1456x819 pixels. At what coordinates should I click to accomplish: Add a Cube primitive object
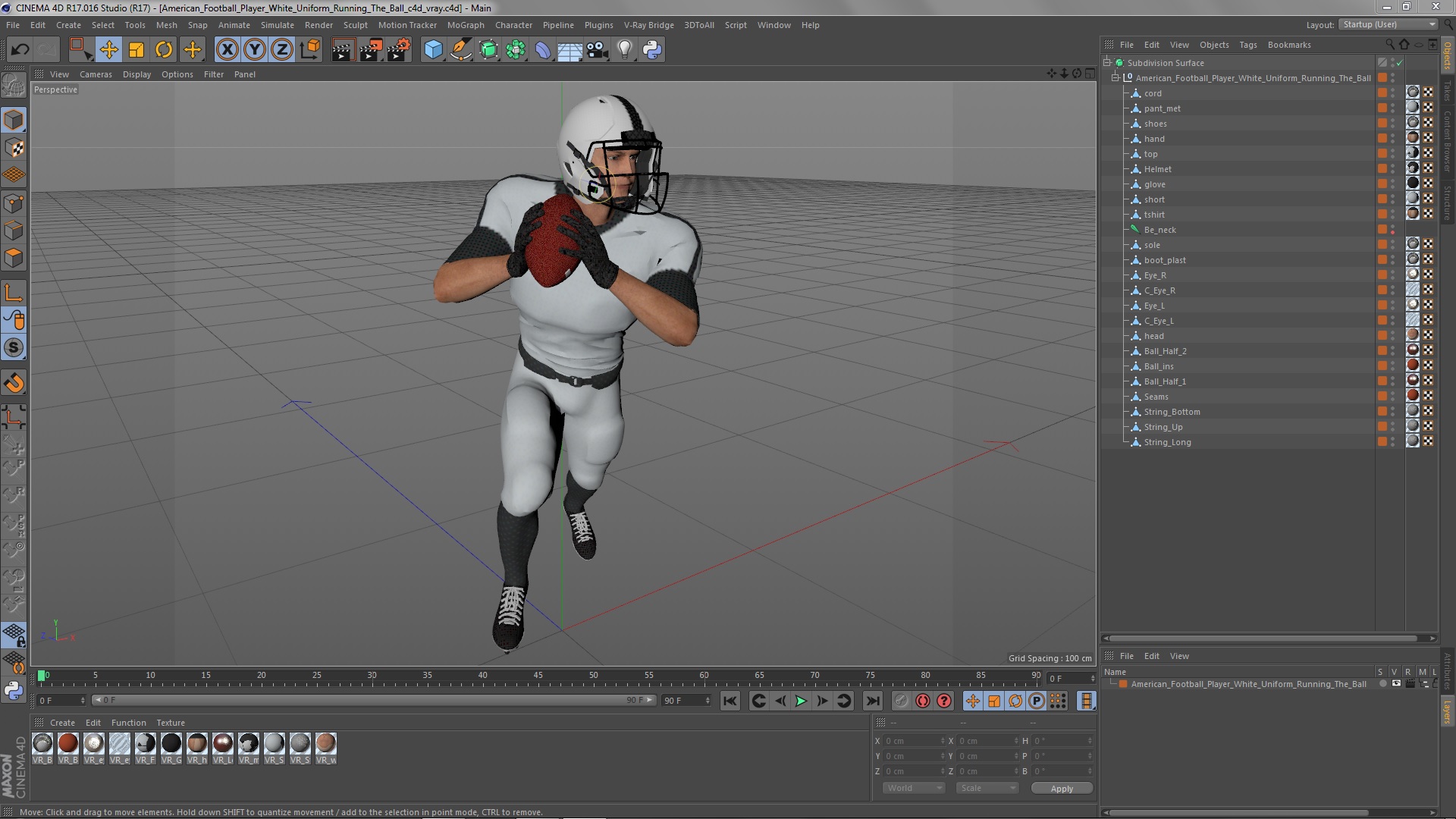[433, 50]
